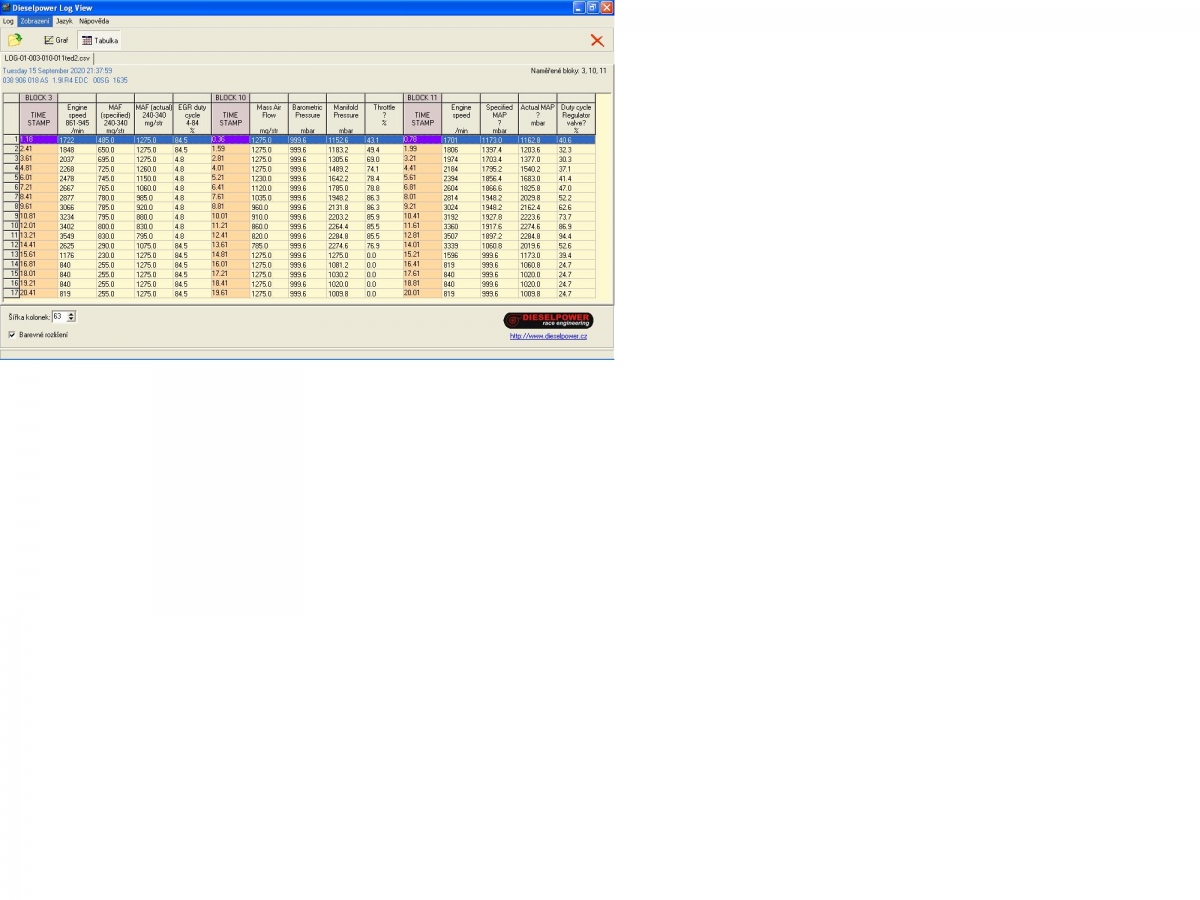Open the Jazyk language menu
The height and width of the screenshot is (900, 1200).
[64, 21]
